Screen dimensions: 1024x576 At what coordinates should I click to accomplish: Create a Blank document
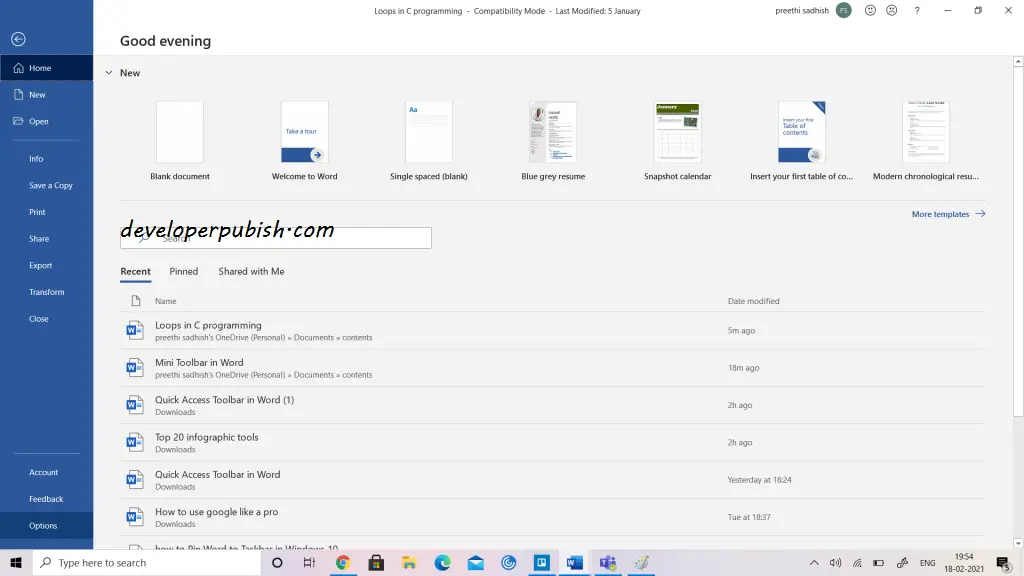tap(180, 141)
